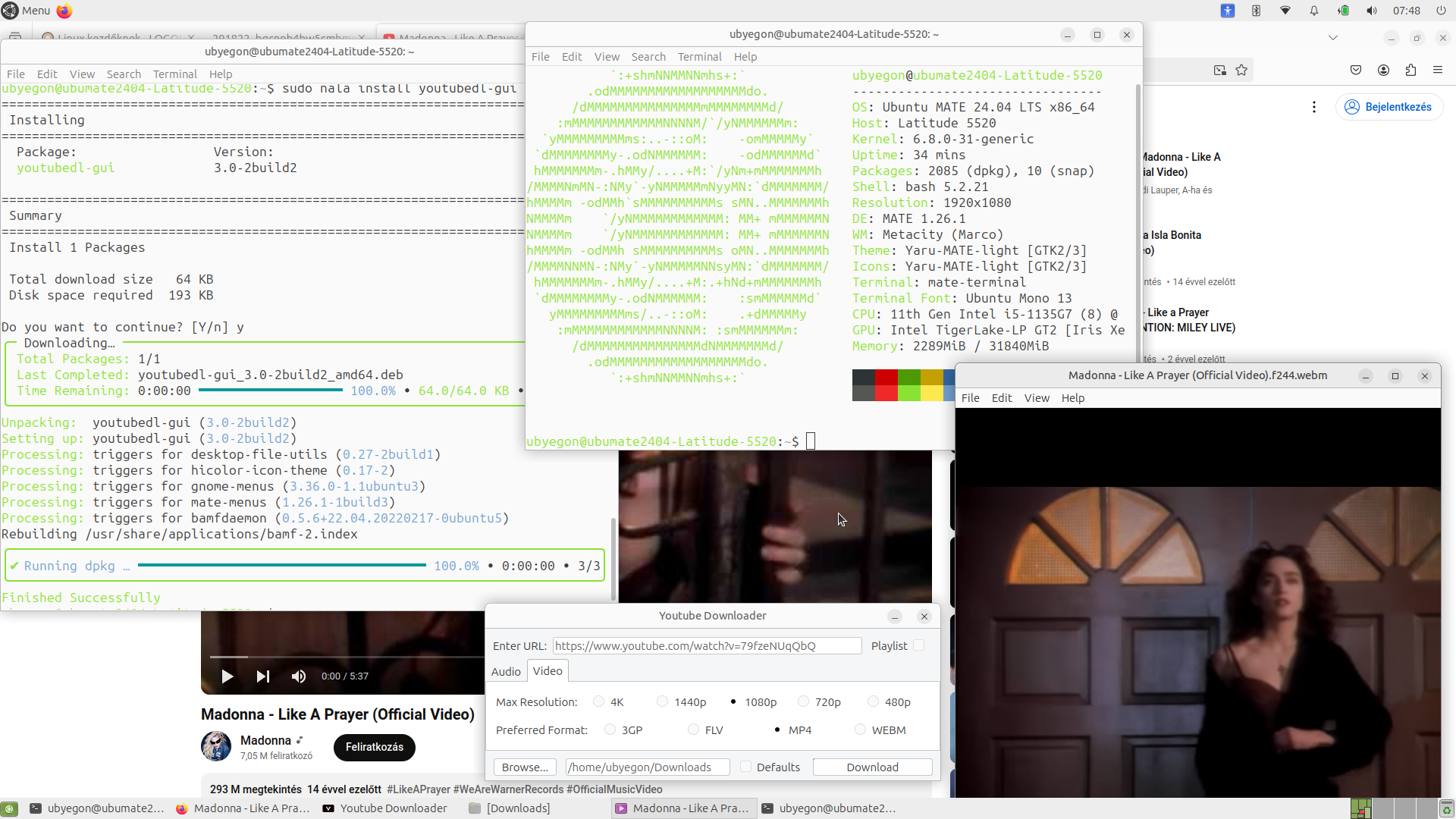This screenshot has width=1456, height=819.
Task: Mute the YouTube player volume
Action: click(x=299, y=676)
